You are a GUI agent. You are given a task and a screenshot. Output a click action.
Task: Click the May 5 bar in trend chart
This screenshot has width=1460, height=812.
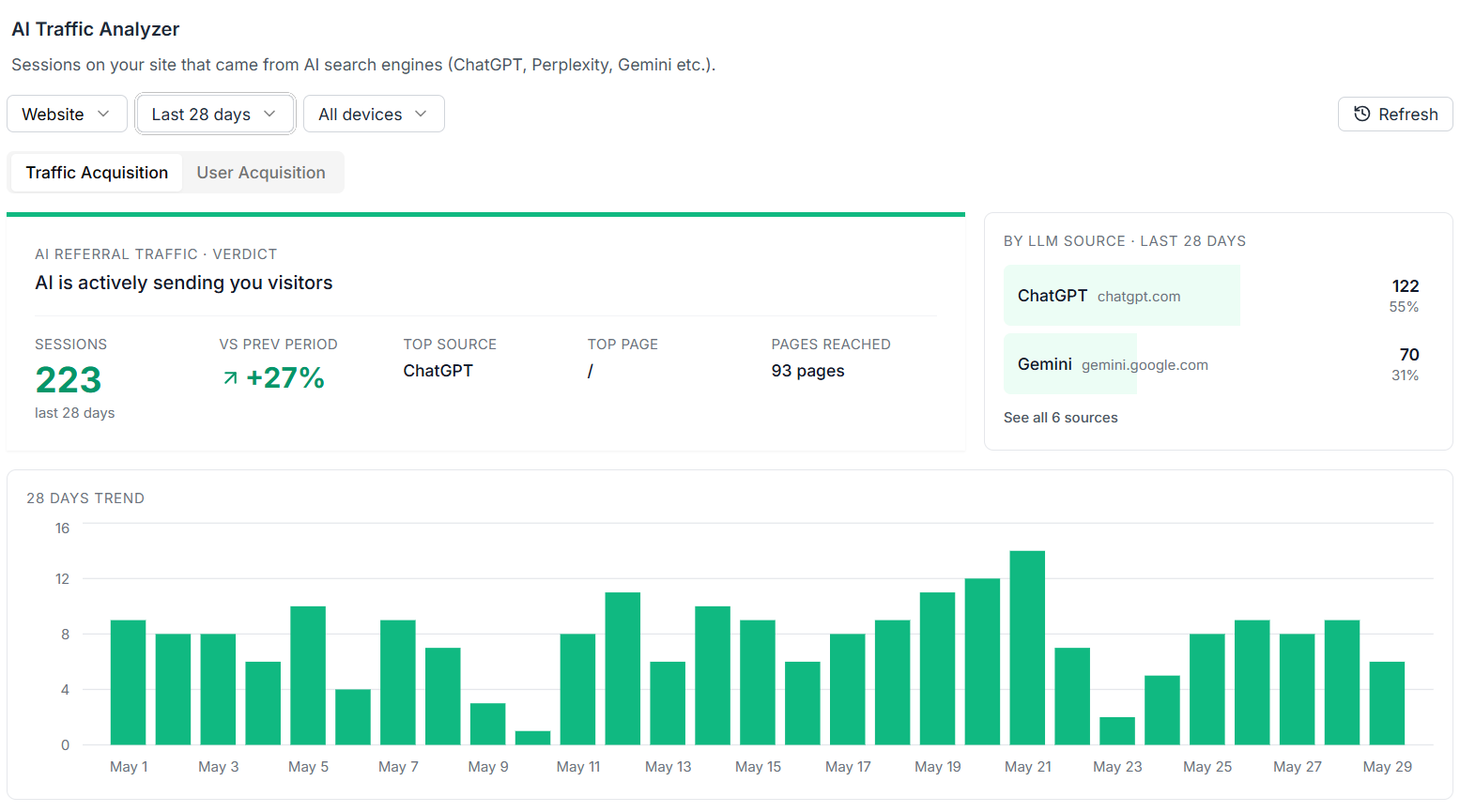coord(308,676)
